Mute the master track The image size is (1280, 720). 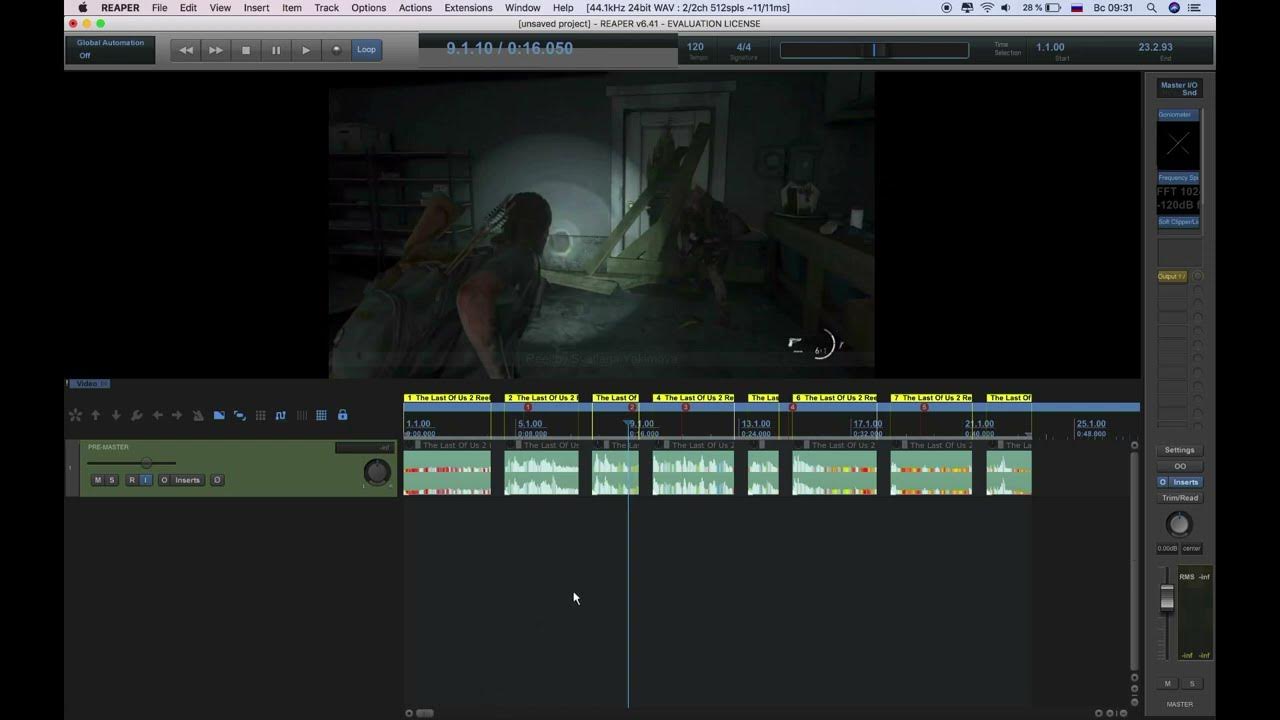pos(1167,684)
